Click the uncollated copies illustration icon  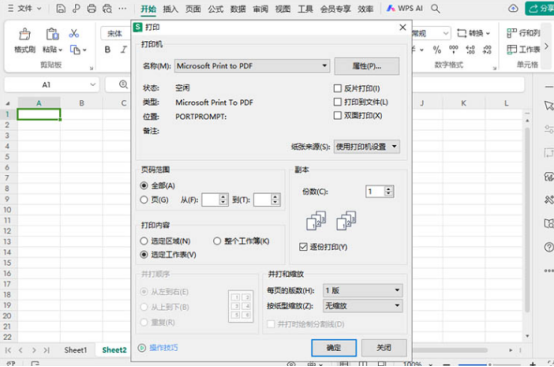pos(346,221)
